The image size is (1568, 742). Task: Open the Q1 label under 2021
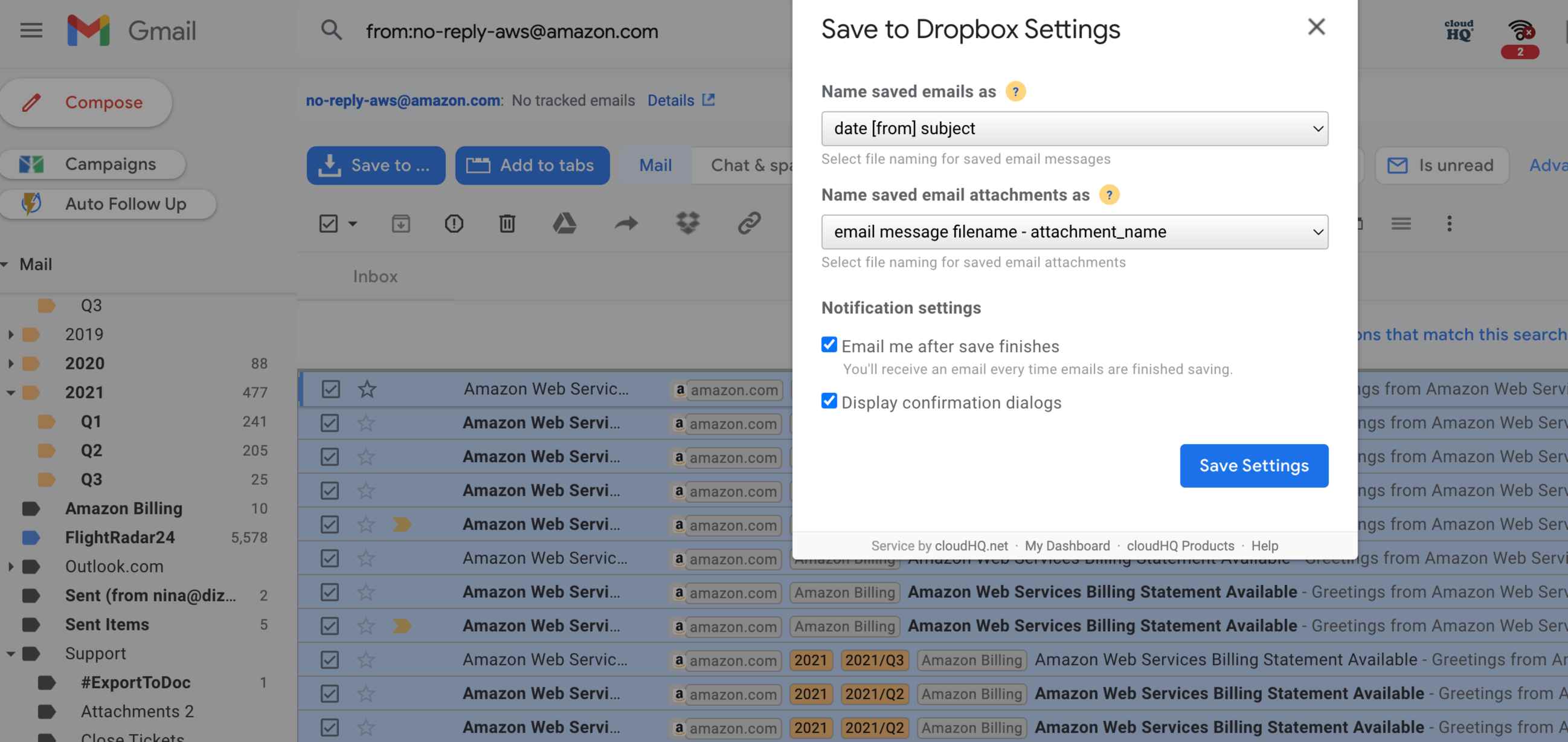coord(91,421)
